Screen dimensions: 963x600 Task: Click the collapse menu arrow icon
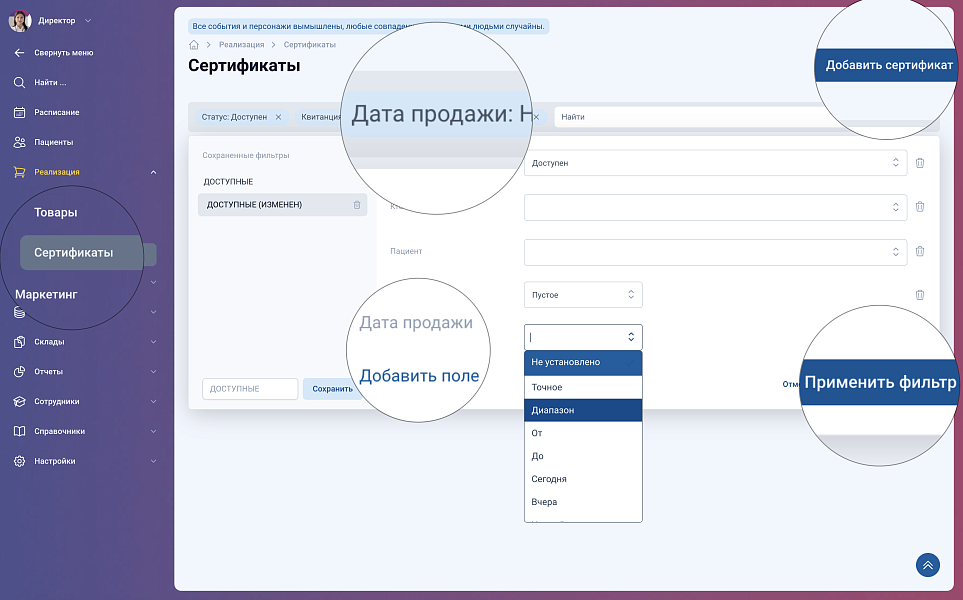19,53
